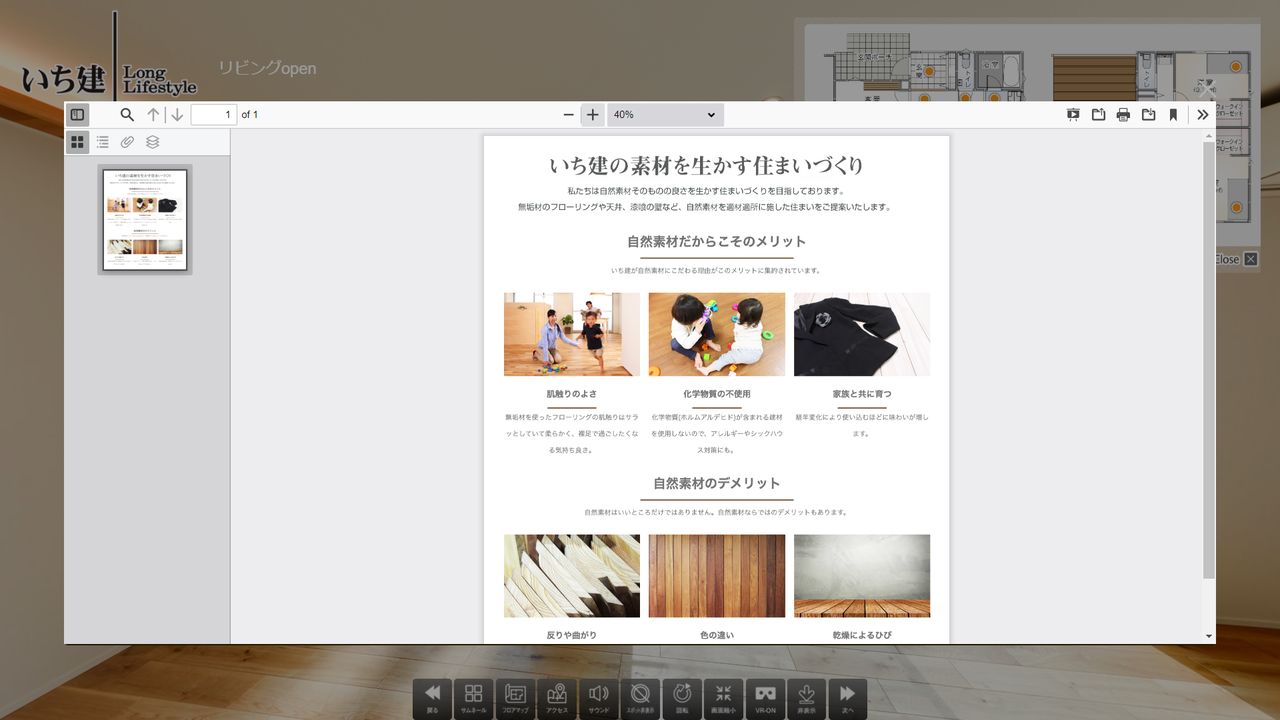This screenshot has height=720, width=1280.
Task: Open the フロアマップ floor map
Action: coord(515,698)
